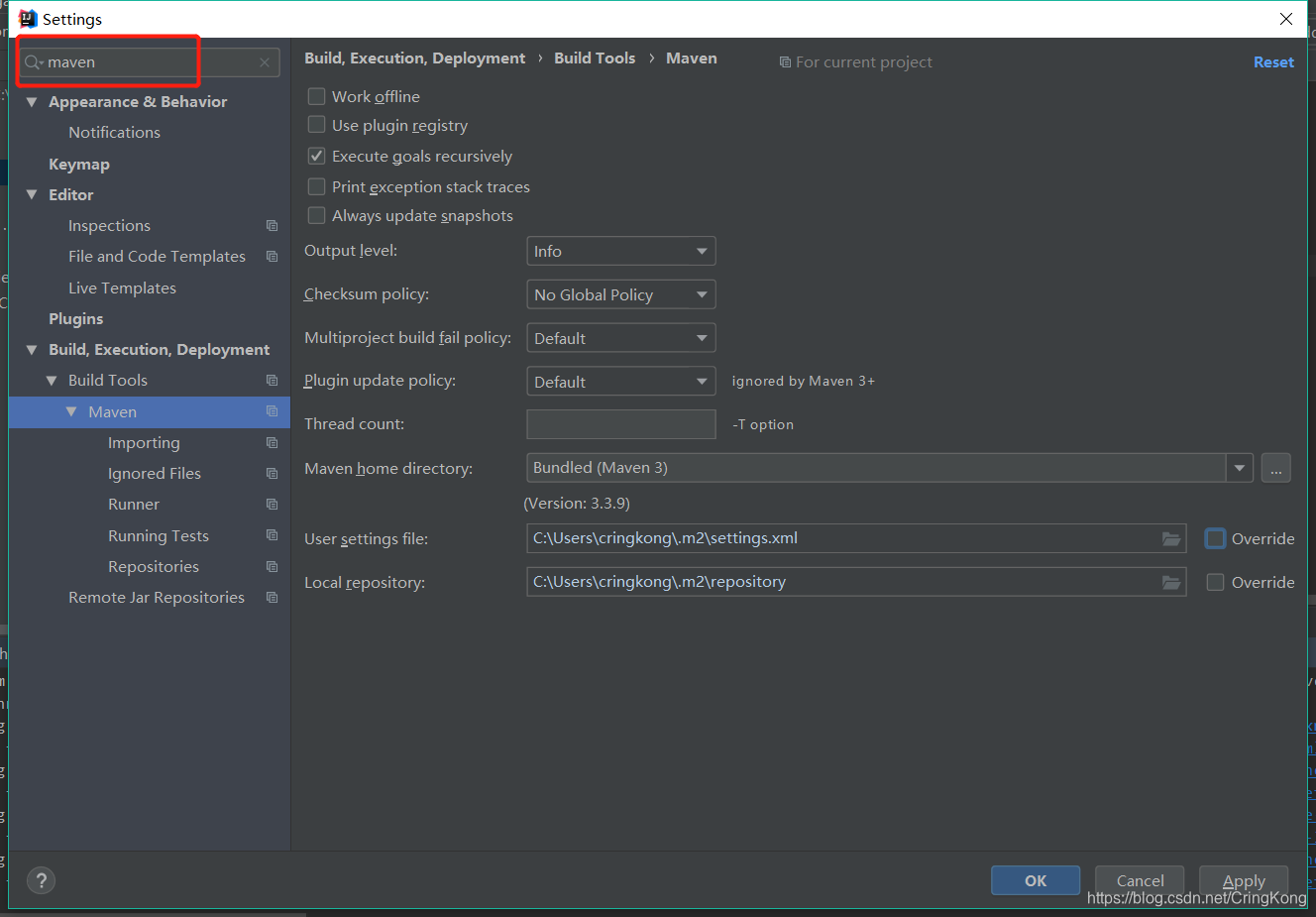
Task: Select Inspections settings page
Action: (x=109, y=226)
